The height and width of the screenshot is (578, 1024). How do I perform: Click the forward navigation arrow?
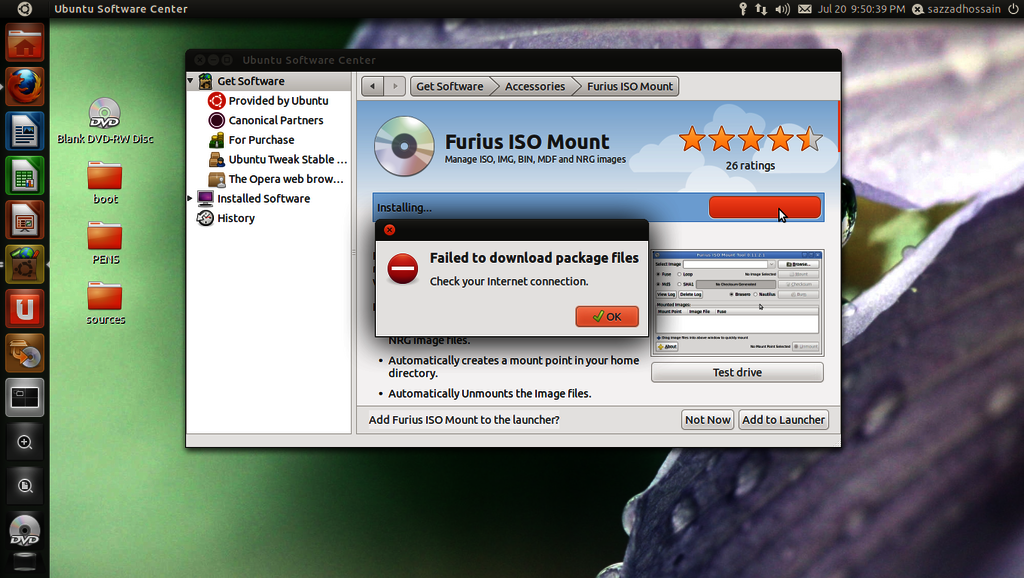click(x=395, y=86)
